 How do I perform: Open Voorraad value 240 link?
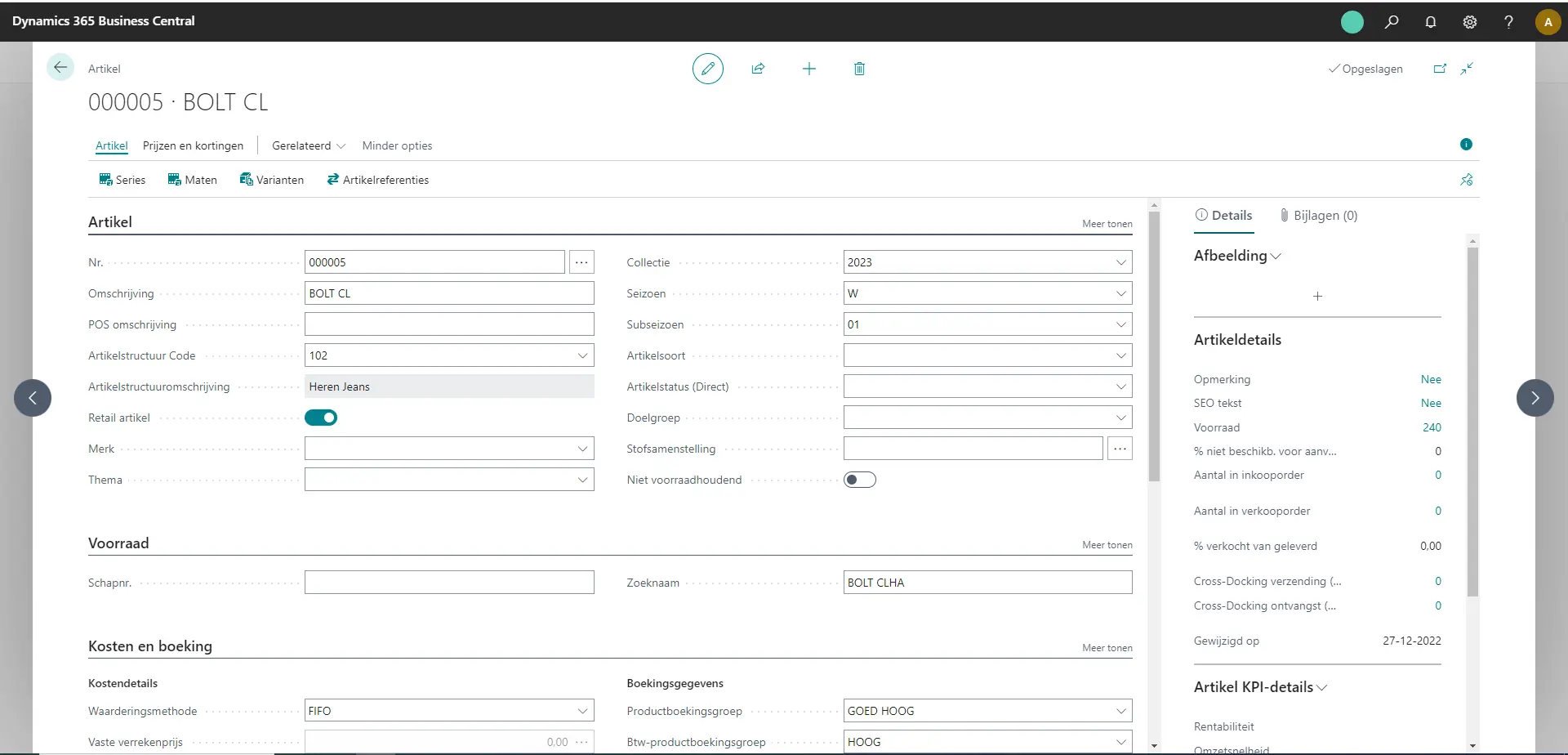click(x=1432, y=427)
